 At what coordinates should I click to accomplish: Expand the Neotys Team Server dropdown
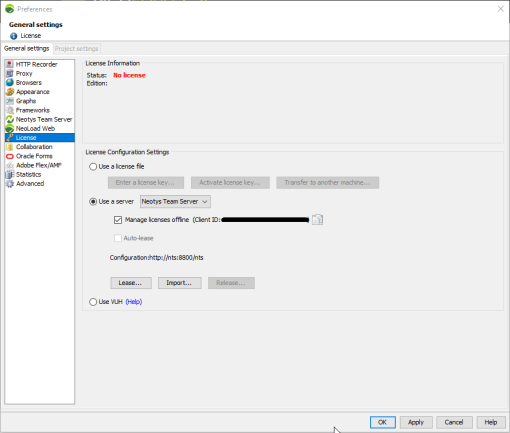point(175,202)
